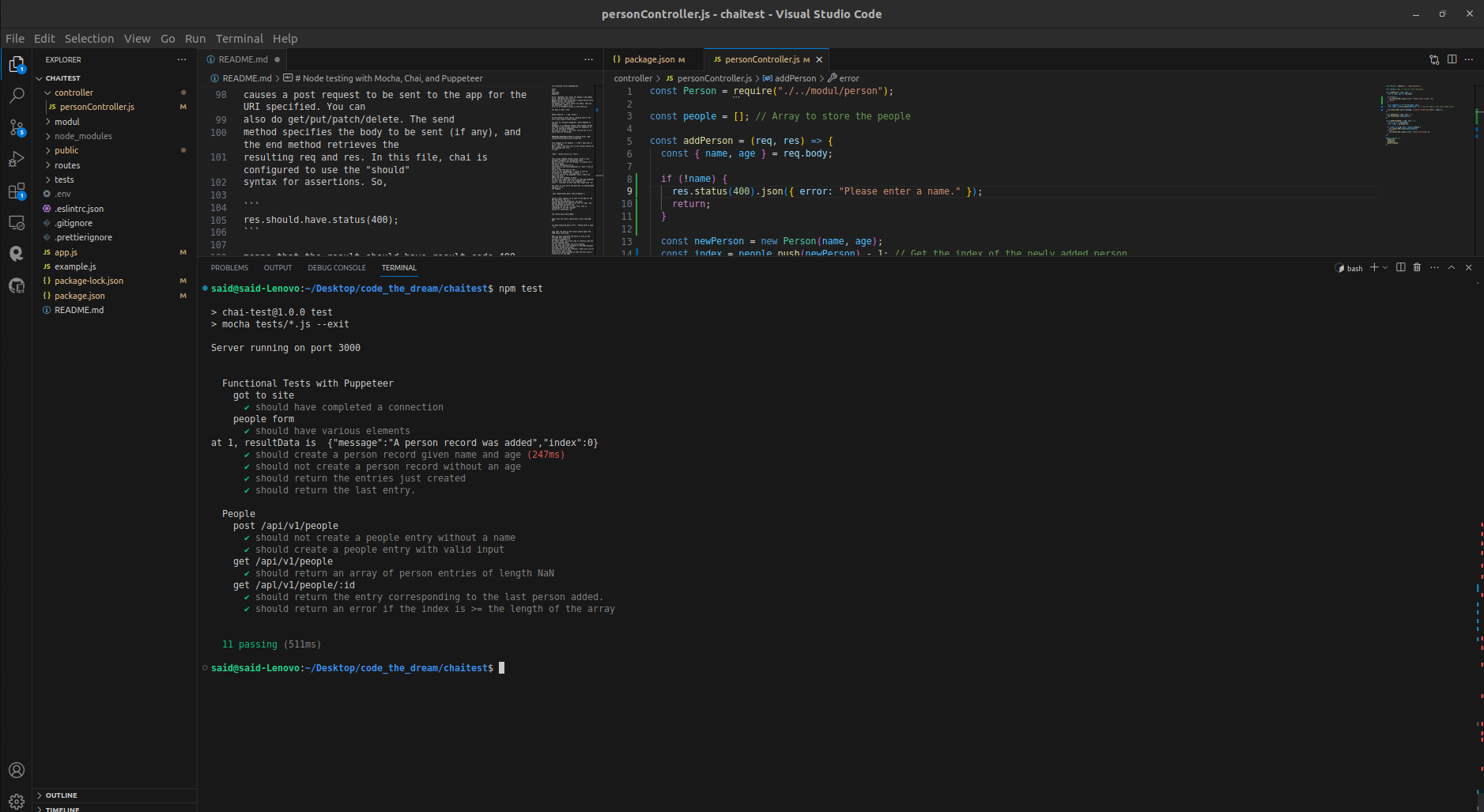Expand the OUTLINE section
The width and height of the screenshot is (1484, 812).
pos(114,795)
